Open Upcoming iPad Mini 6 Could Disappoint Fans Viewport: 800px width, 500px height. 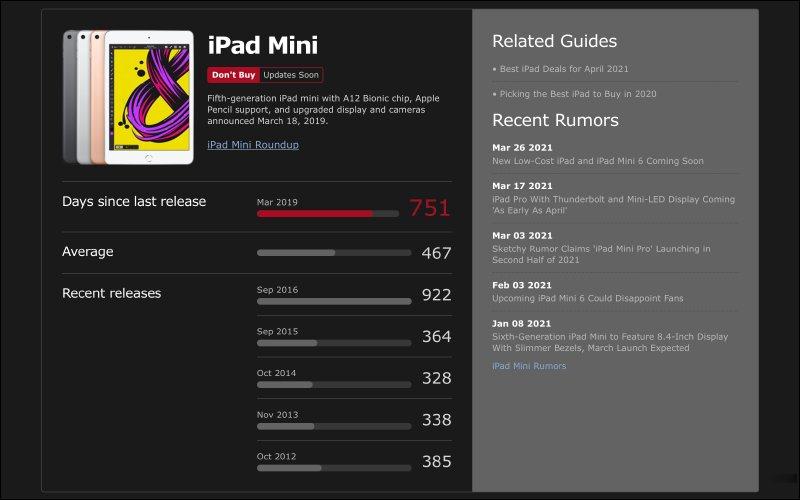(x=587, y=298)
